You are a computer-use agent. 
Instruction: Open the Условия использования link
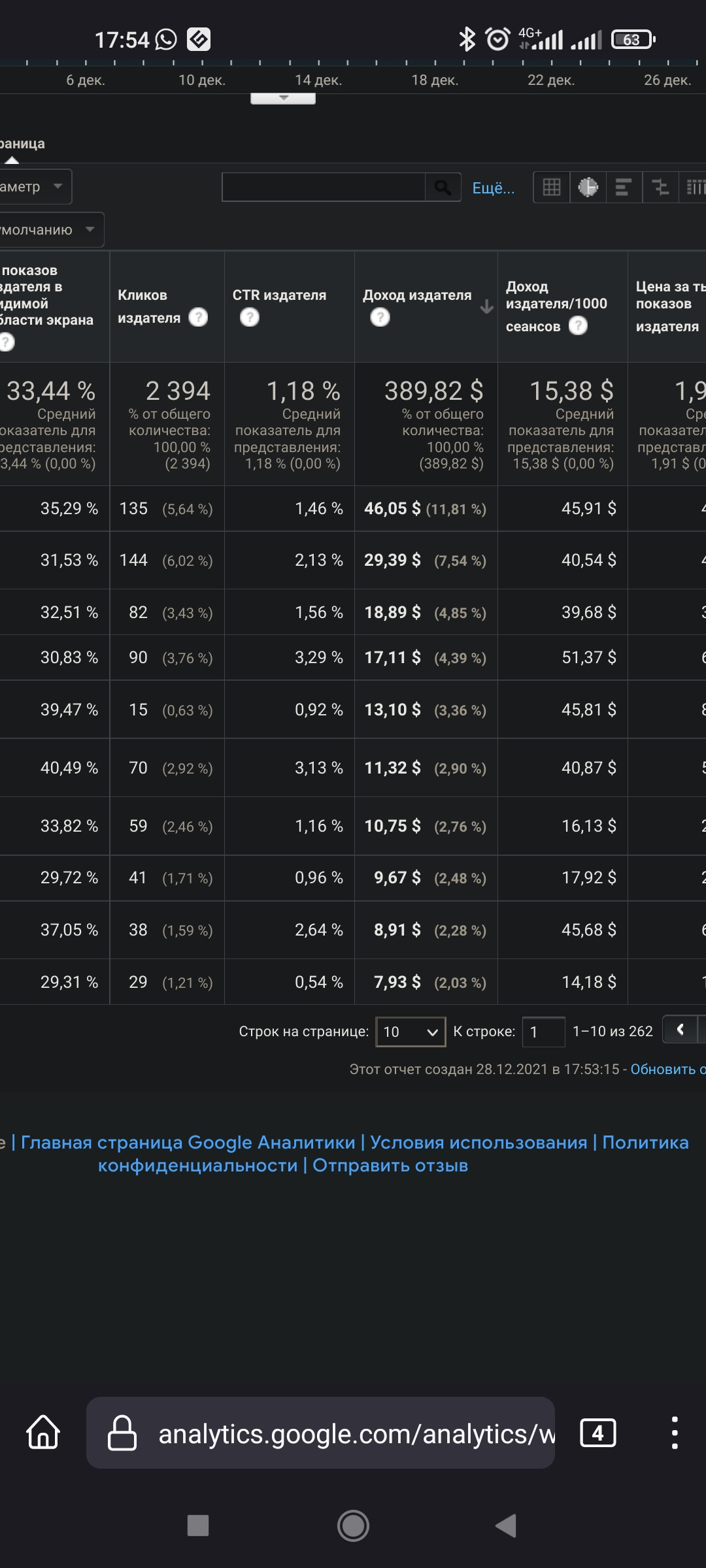coord(479,1142)
